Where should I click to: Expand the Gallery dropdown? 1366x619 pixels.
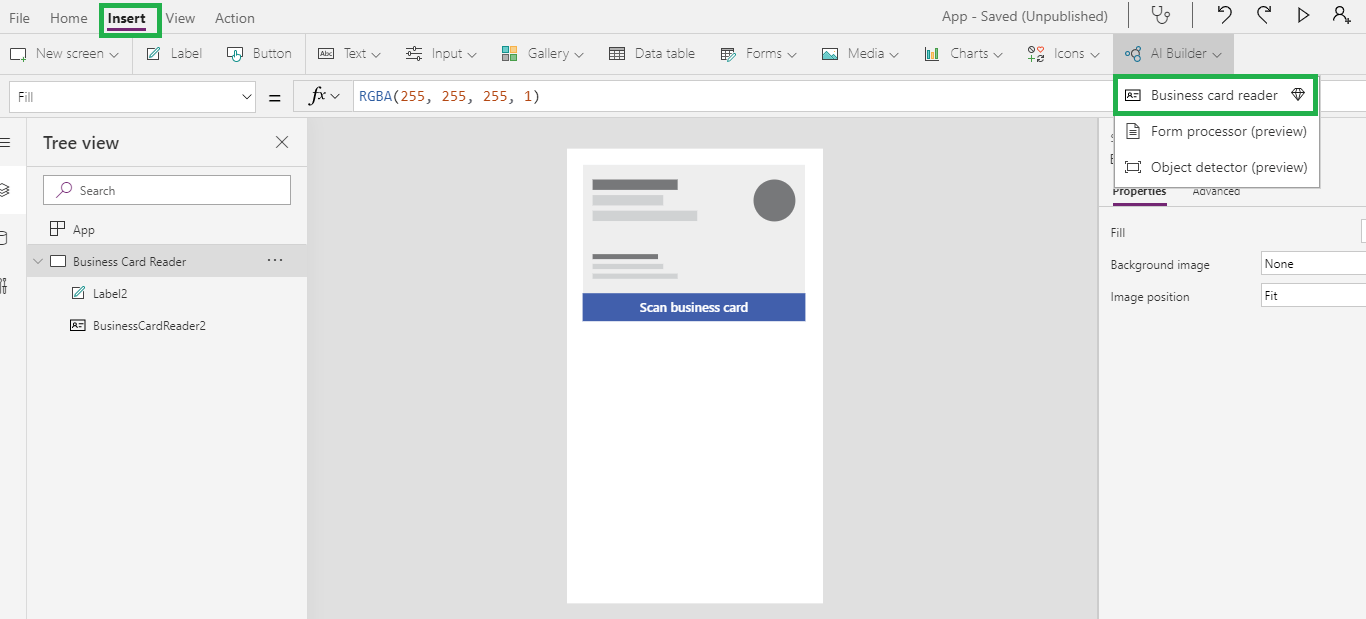click(542, 53)
